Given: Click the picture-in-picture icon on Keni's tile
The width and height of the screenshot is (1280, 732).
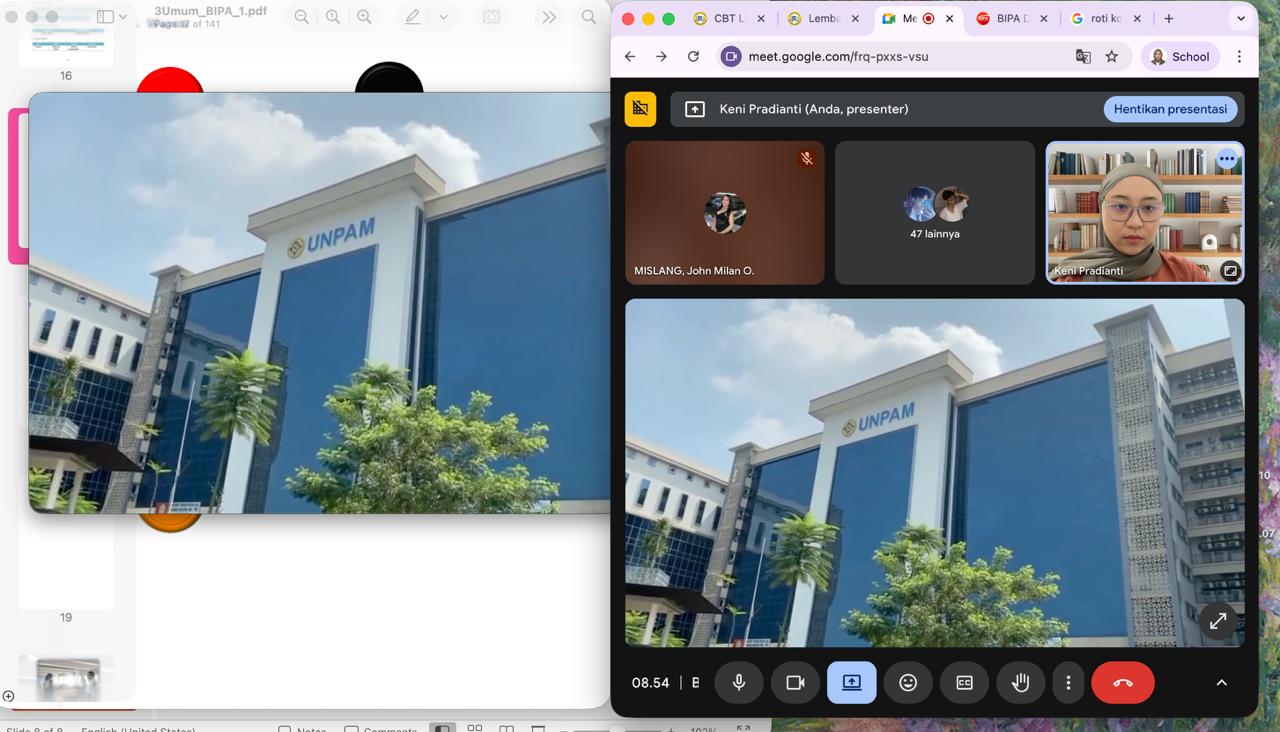Looking at the screenshot, I should (1230, 271).
